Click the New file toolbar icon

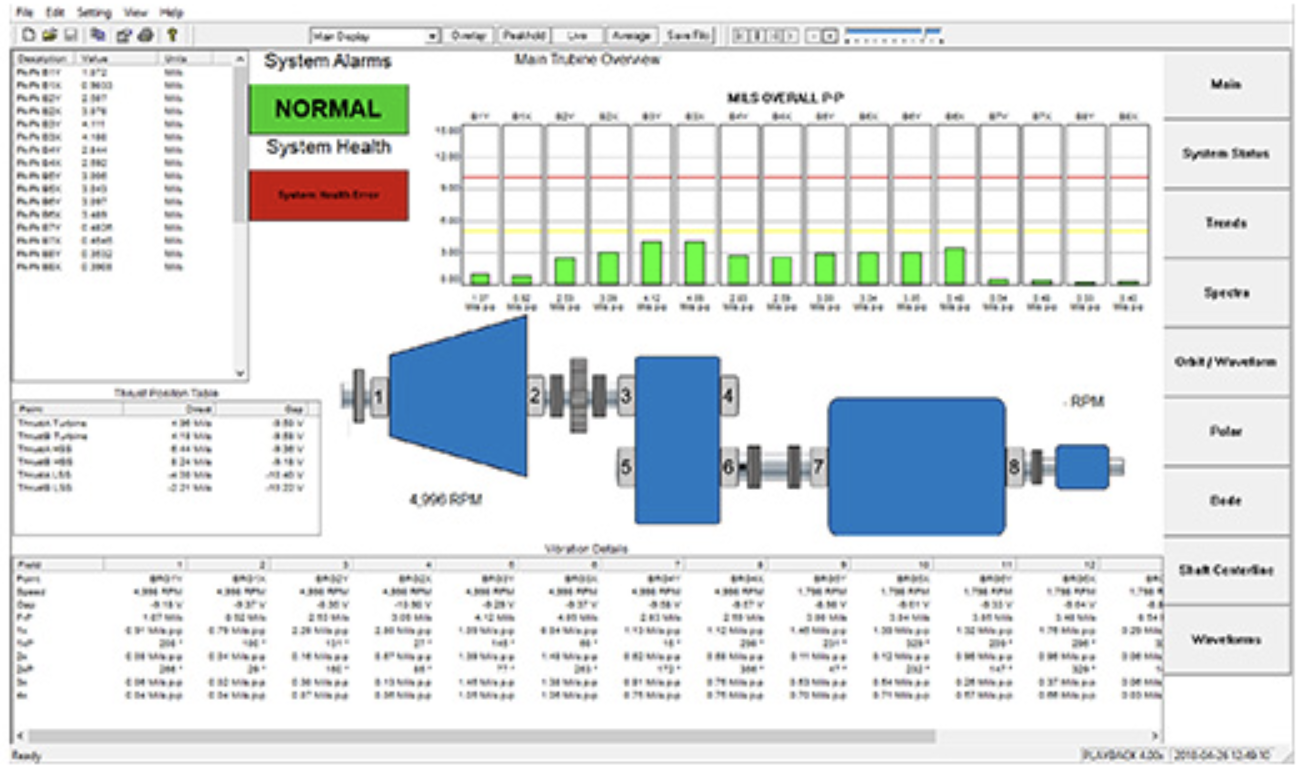coord(29,35)
